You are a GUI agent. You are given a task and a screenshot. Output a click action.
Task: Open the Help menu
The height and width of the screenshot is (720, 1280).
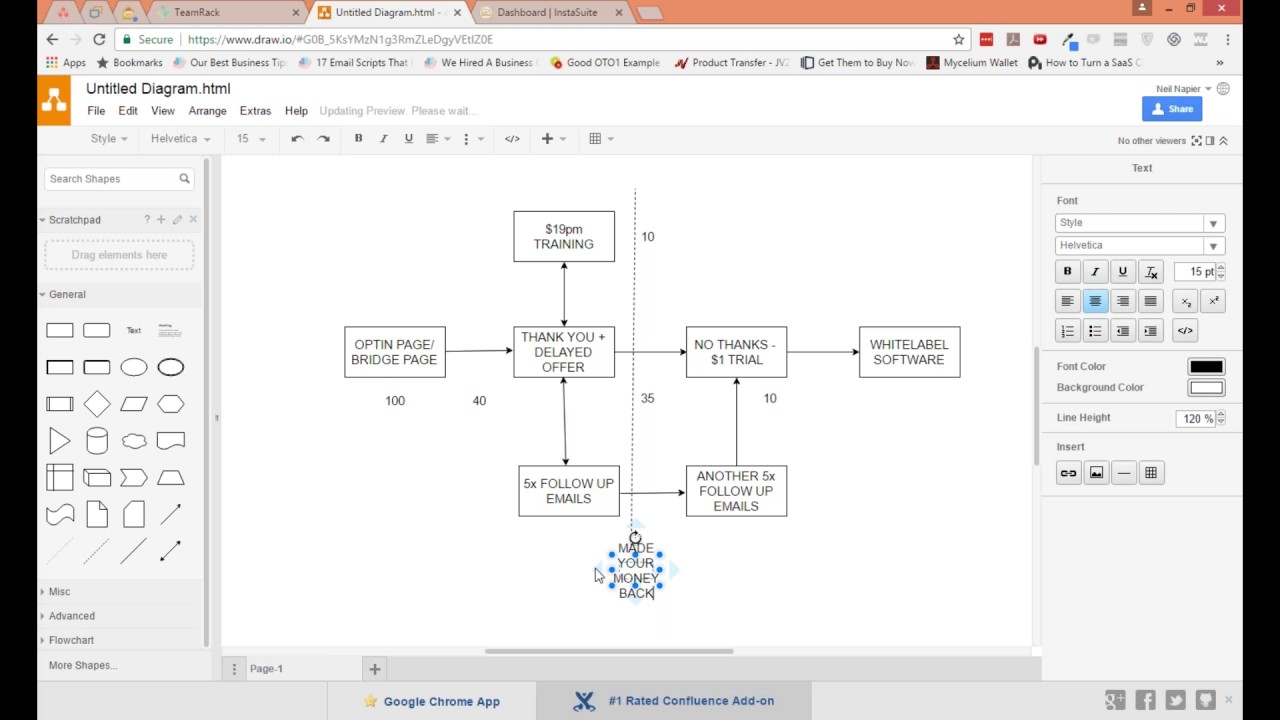pyautogui.click(x=296, y=111)
